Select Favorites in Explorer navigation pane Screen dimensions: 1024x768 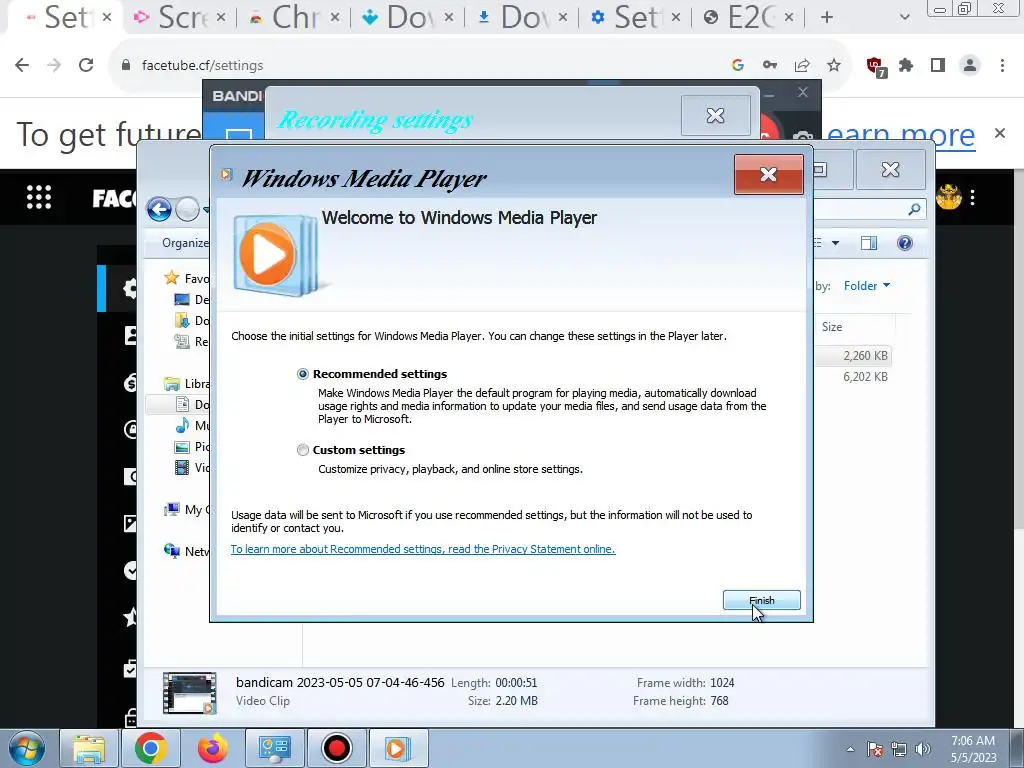[186, 278]
